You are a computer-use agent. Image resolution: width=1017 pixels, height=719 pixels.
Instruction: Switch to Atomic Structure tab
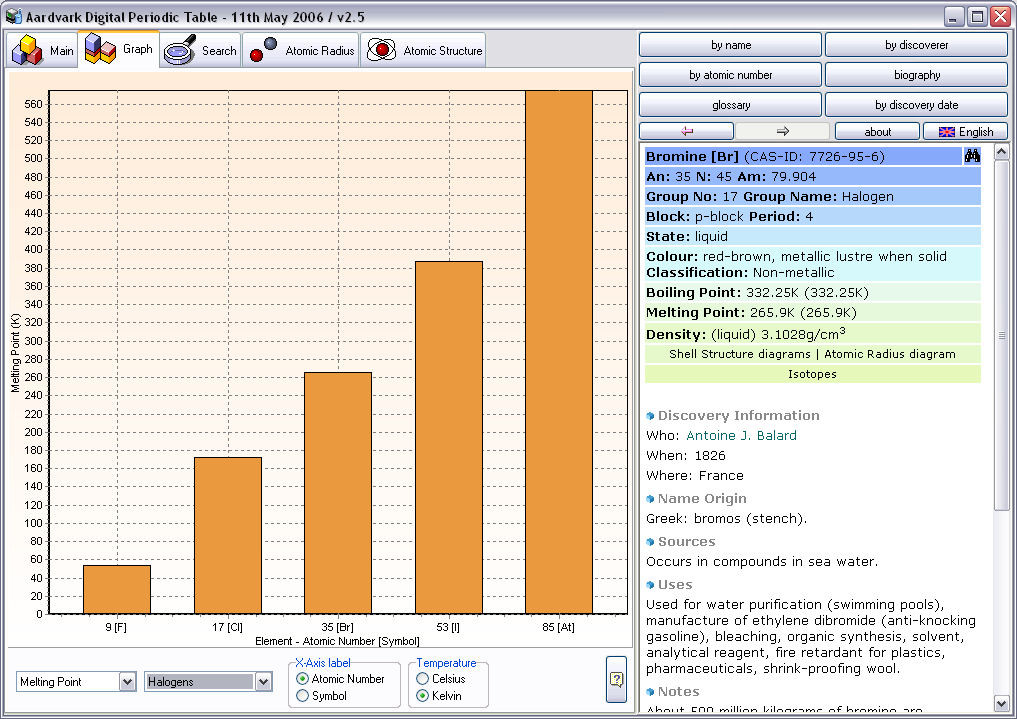pyautogui.click(x=423, y=50)
